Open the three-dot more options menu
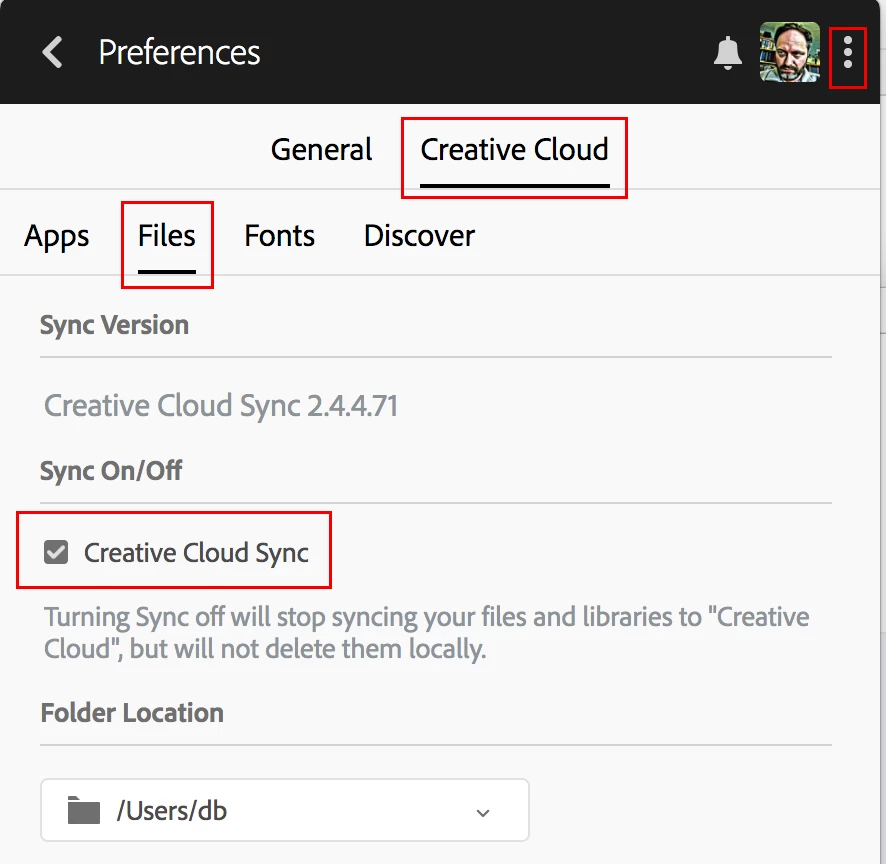 (847, 53)
